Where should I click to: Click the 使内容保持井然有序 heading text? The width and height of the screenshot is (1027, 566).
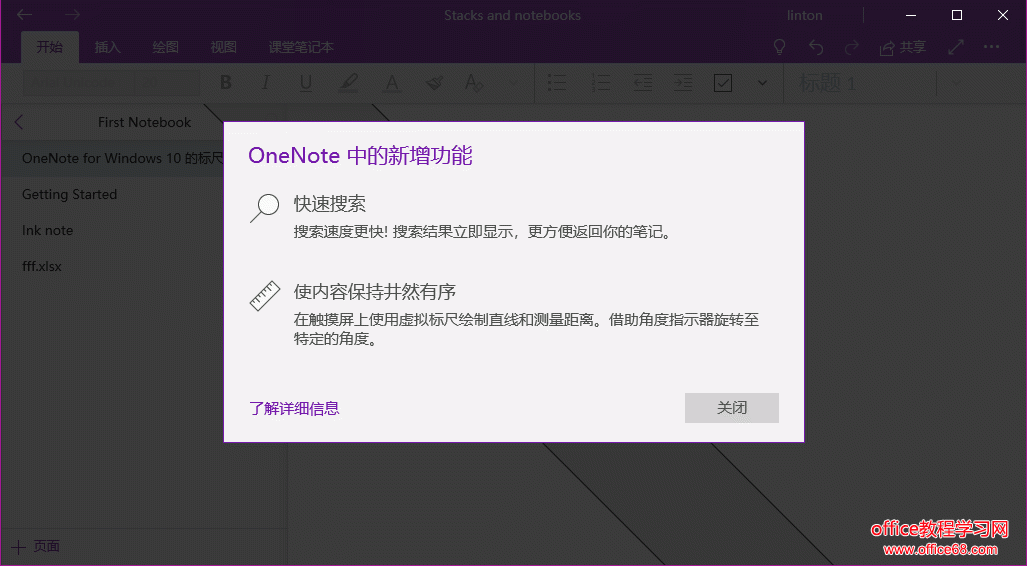(x=375, y=292)
